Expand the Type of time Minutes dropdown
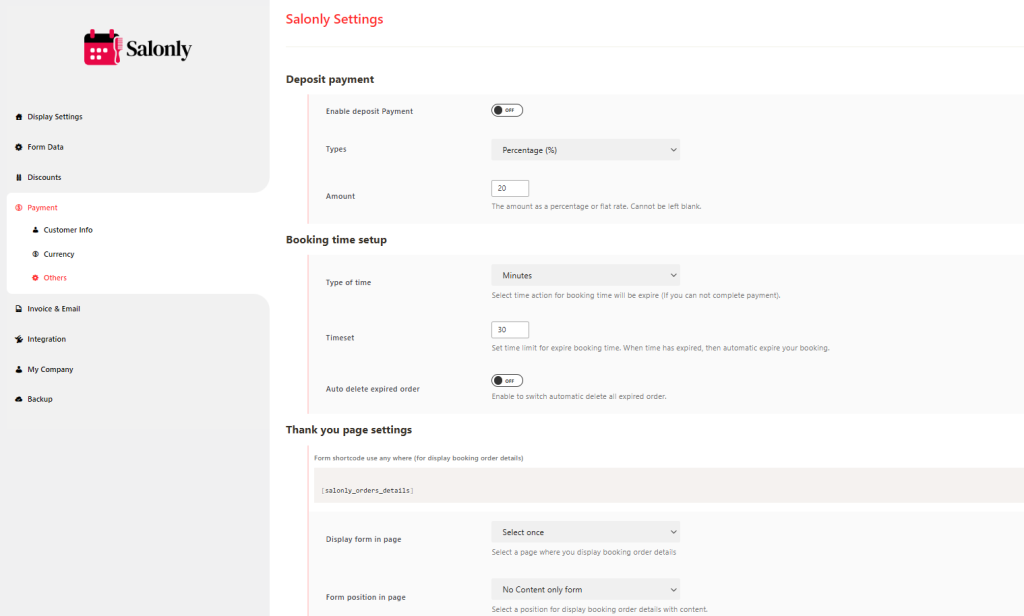 click(585, 275)
